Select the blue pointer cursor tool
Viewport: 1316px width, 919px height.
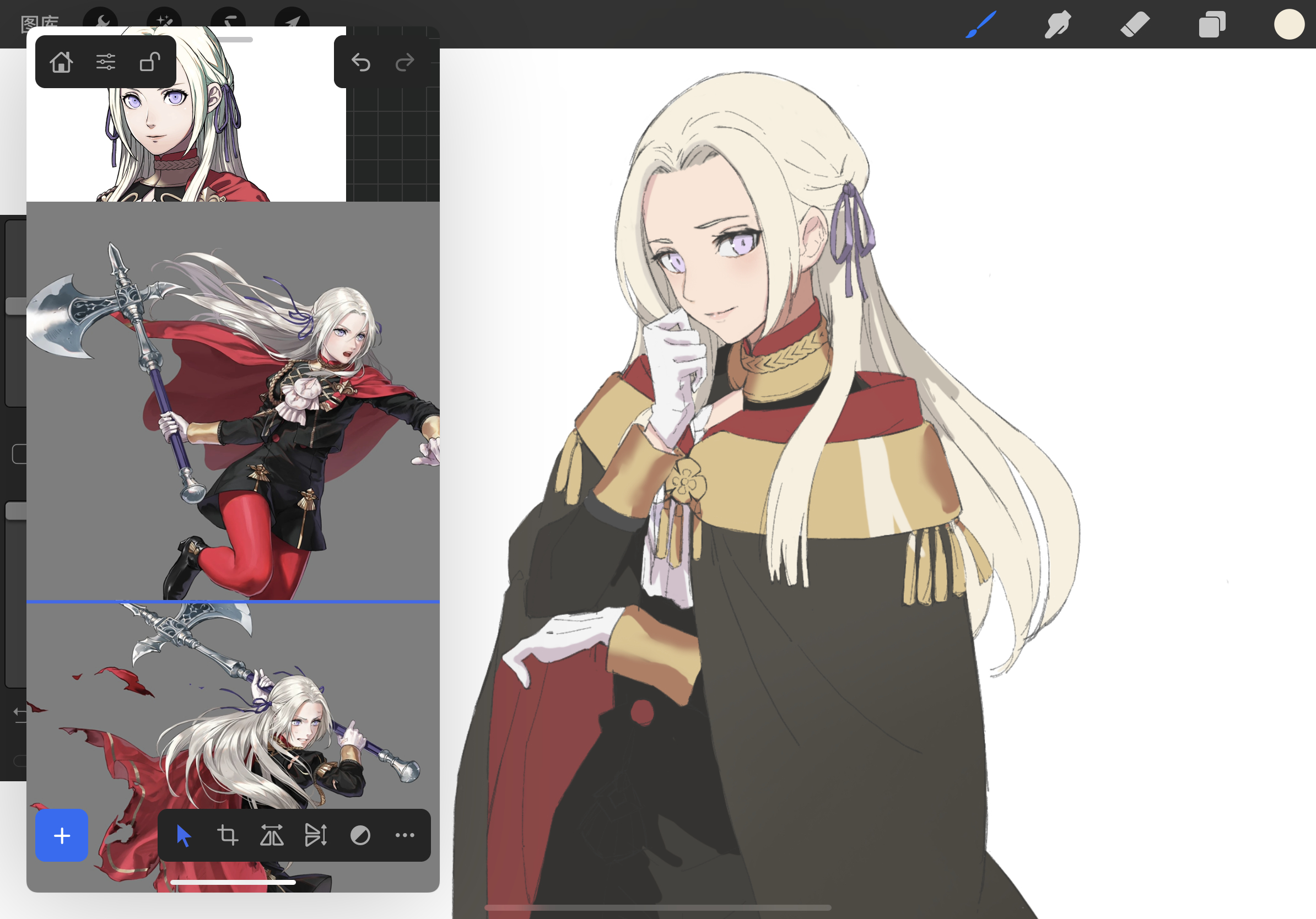184,835
